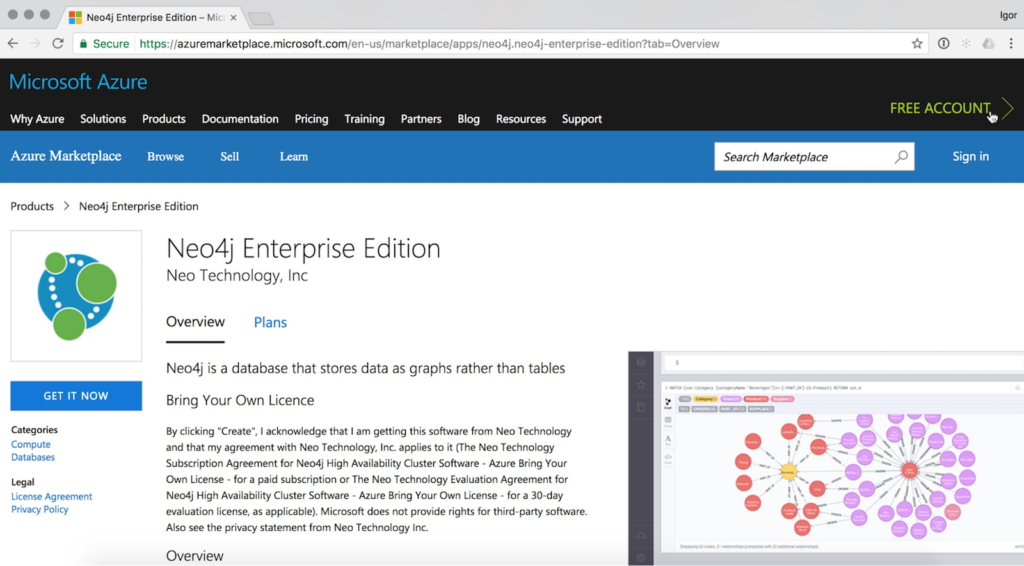Open the Resources nav item

pyautogui.click(x=520, y=119)
